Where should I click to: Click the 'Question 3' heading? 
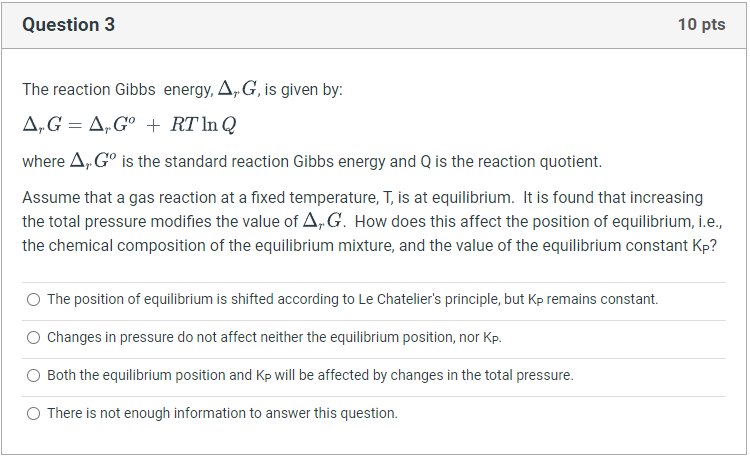coord(68,25)
